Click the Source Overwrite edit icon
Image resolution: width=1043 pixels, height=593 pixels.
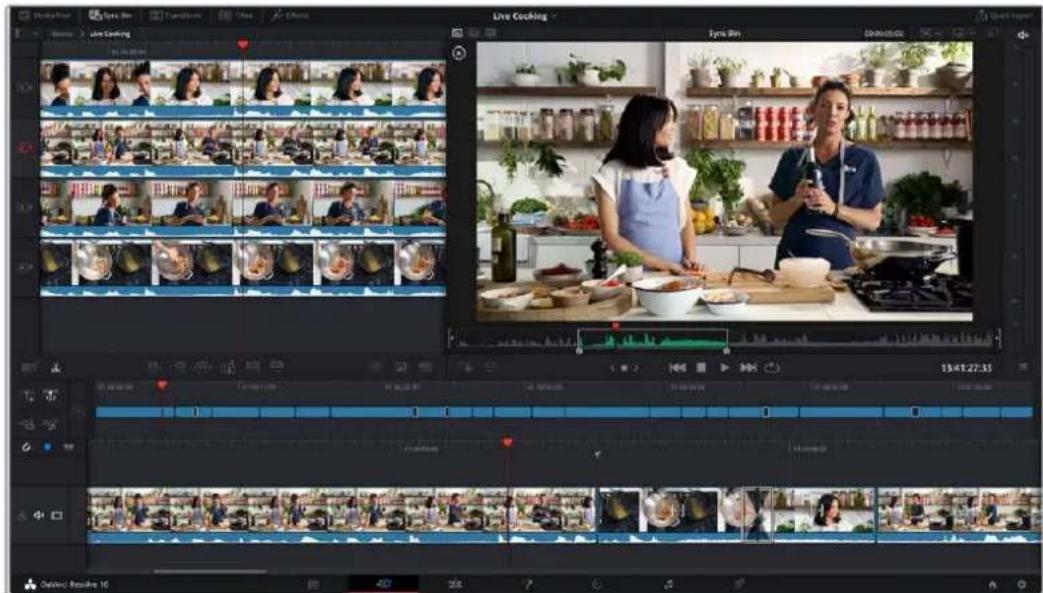[277, 366]
